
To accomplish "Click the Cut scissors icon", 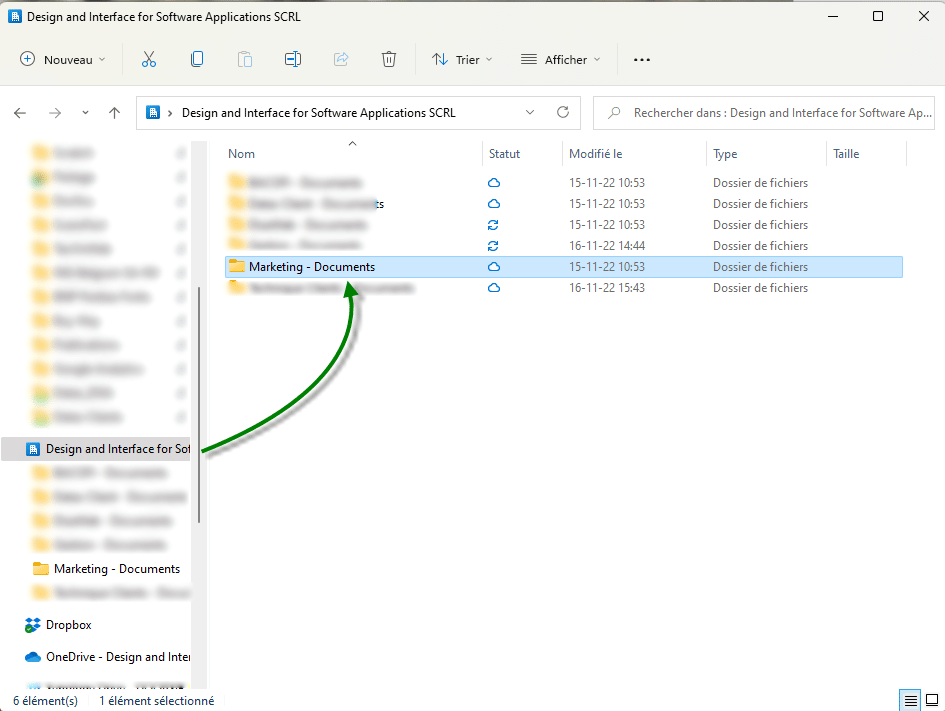I will point(149,60).
